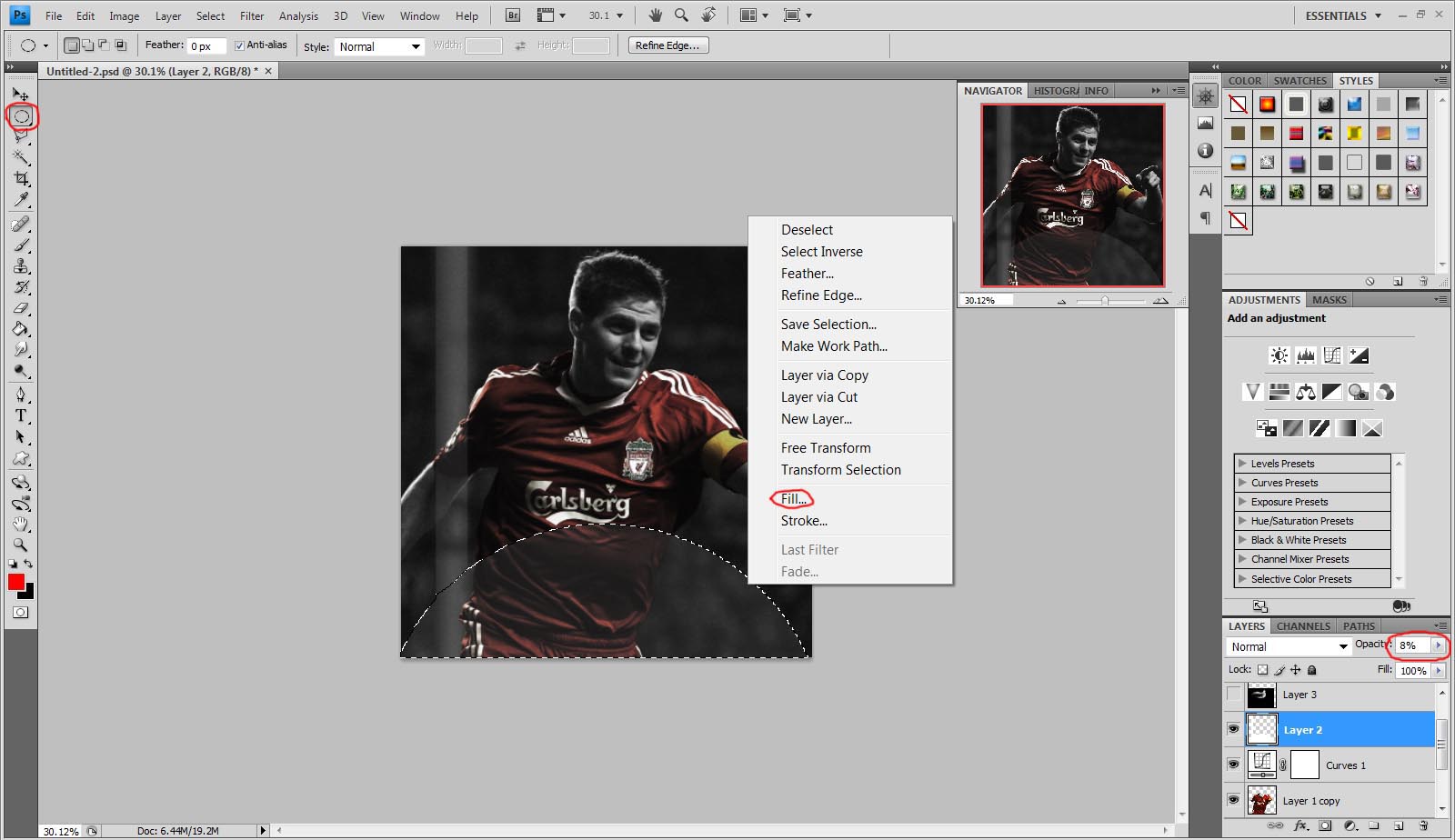The width and height of the screenshot is (1455, 840).
Task: Open the Essentials workspace dropdown
Action: tap(1343, 15)
